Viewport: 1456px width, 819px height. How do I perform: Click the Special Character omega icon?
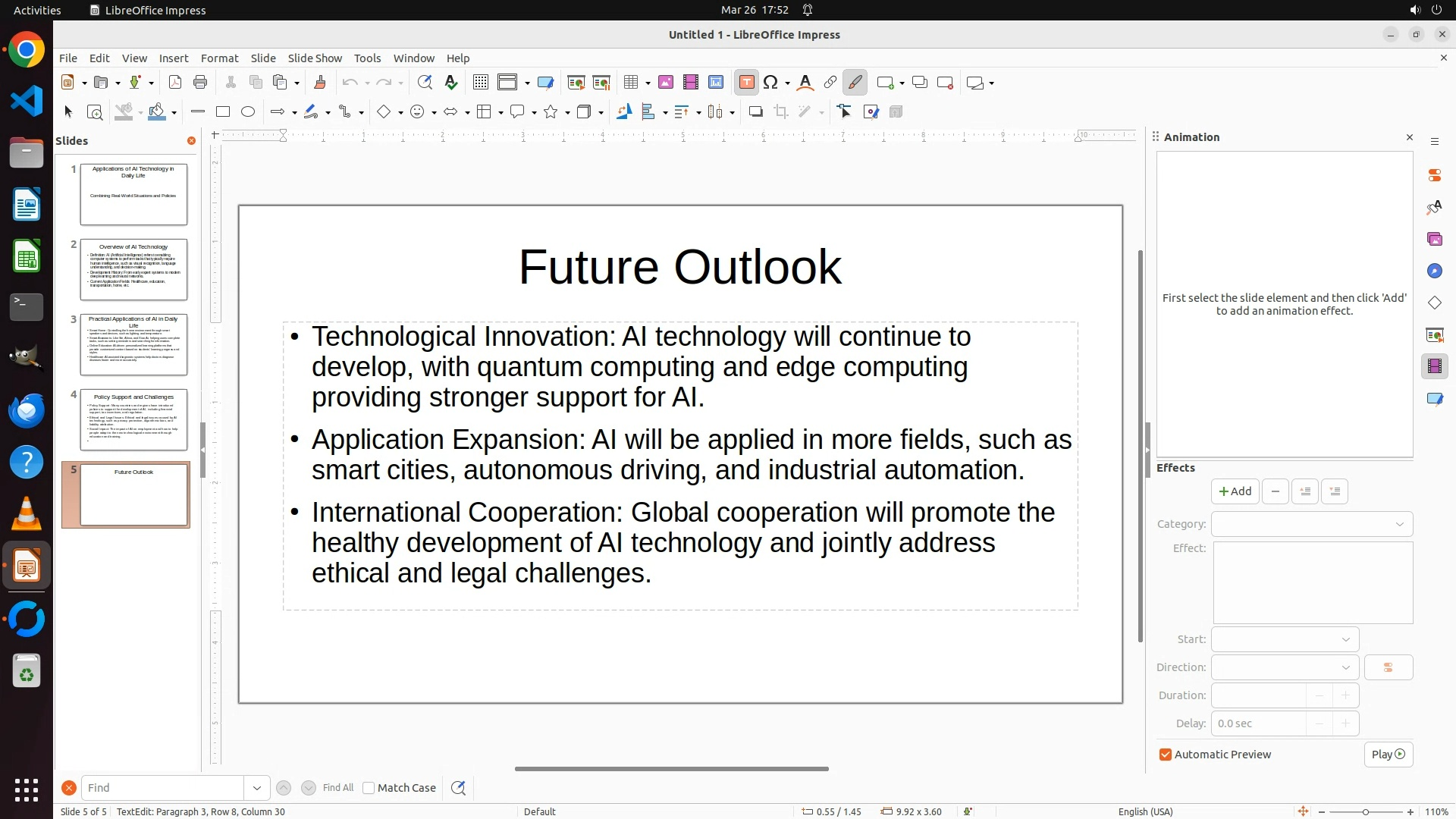coord(770,83)
